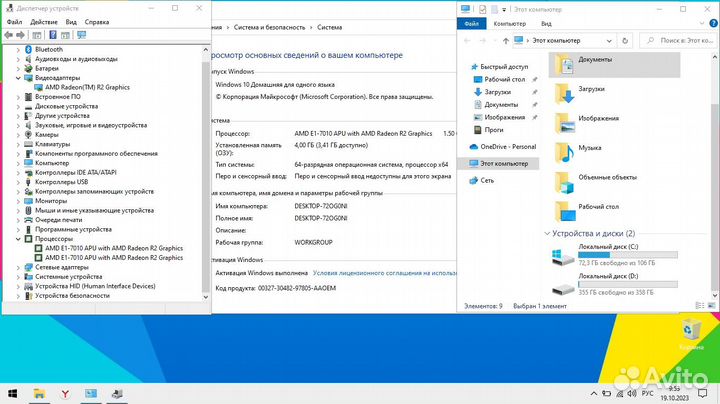Image resolution: width=720 pixels, height=404 pixels.
Task: Click the Up arrow in Explorer navigation
Action: pos(506,41)
